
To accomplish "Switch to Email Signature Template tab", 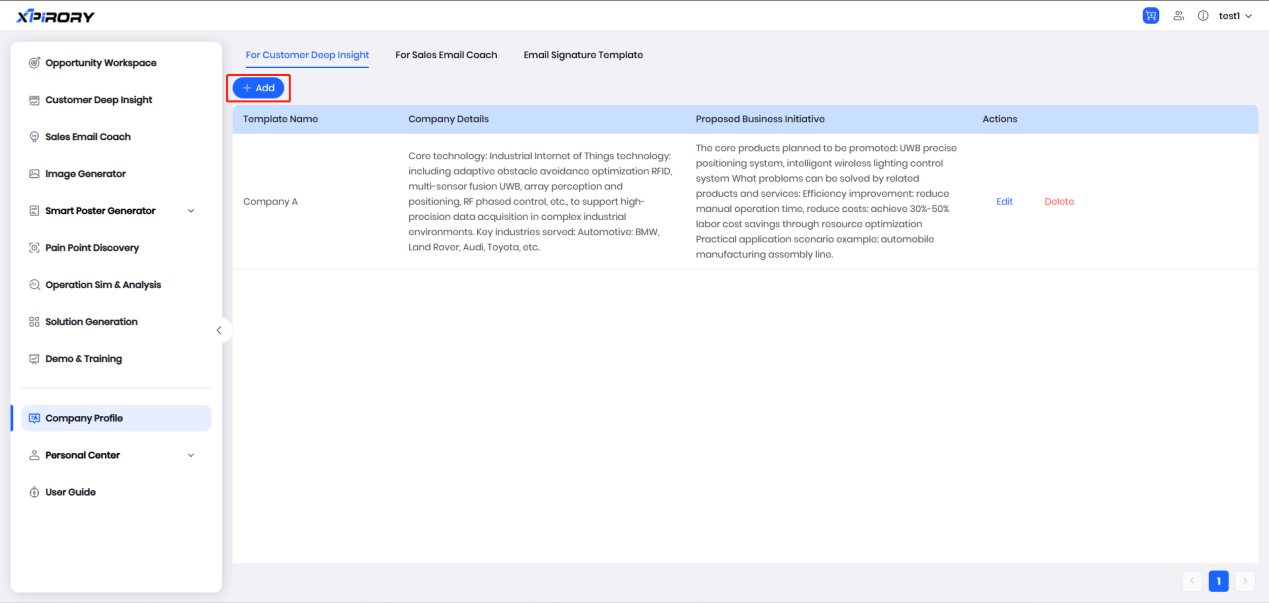I will click(583, 55).
